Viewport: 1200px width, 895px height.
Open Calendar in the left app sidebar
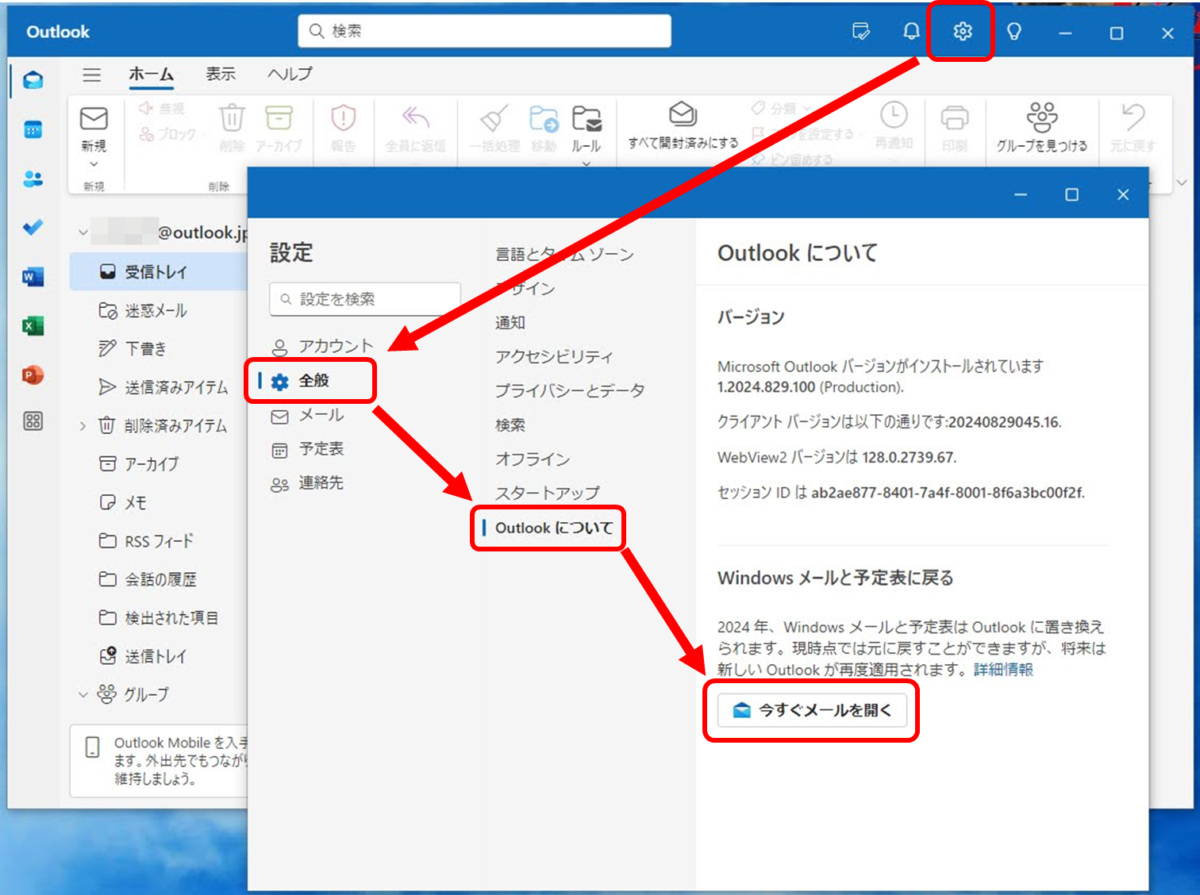(x=33, y=131)
